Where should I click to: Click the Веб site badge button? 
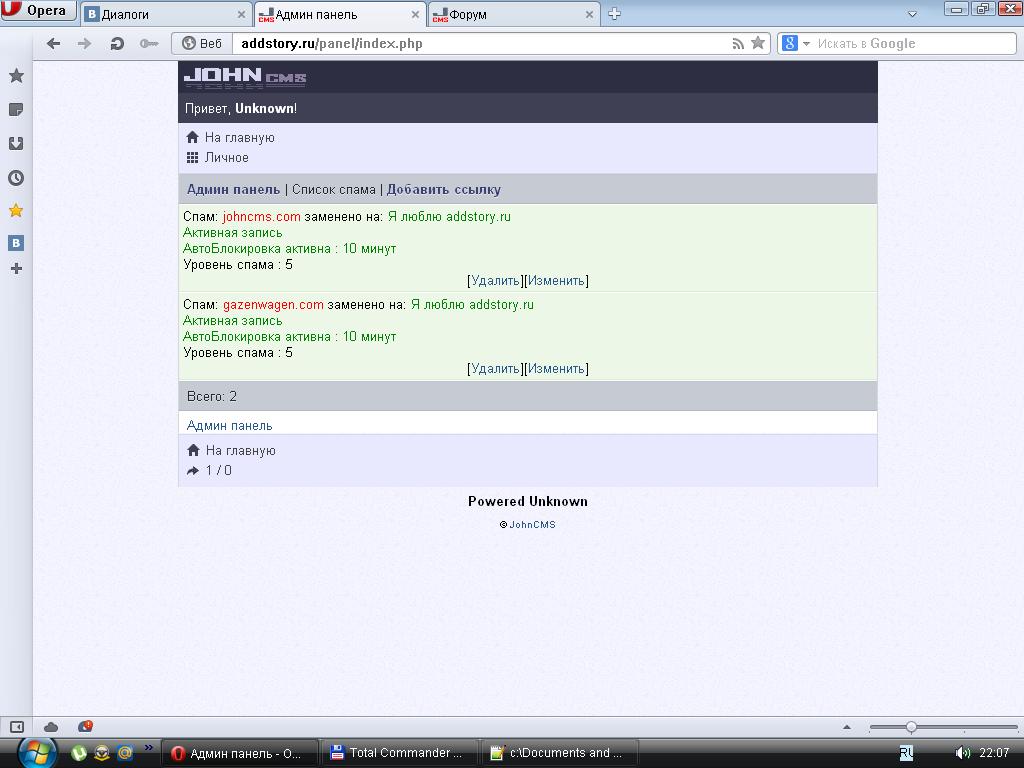(202, 44)
